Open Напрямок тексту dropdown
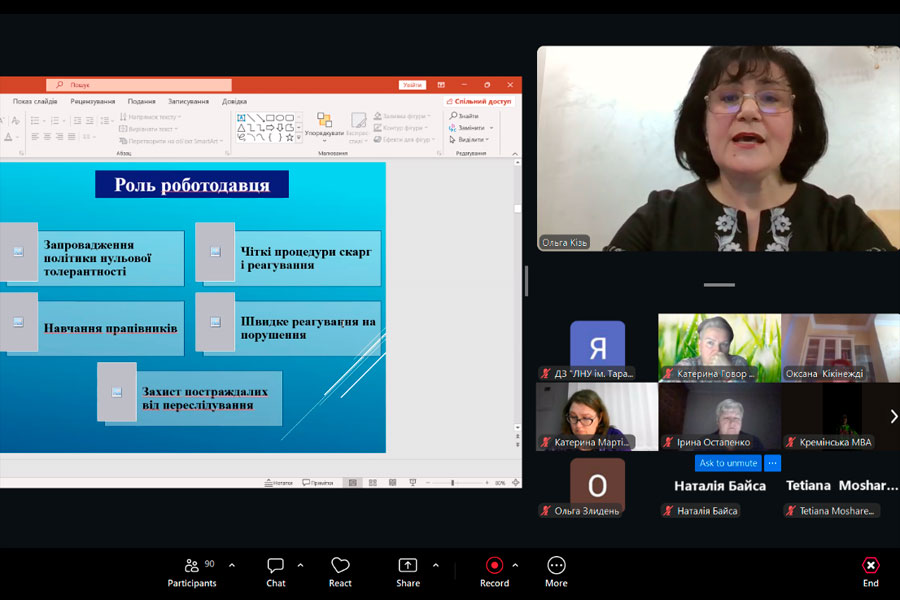Viewport: 900px width, 600px height. (x=150, y=117)
